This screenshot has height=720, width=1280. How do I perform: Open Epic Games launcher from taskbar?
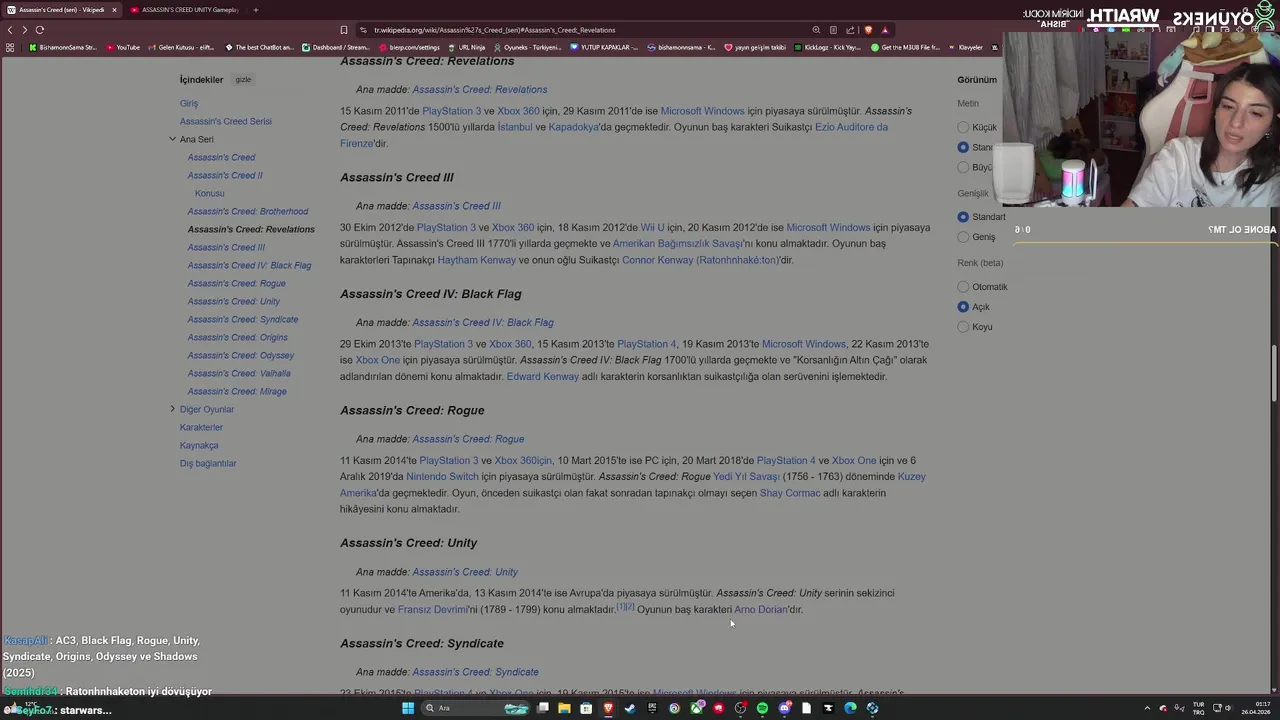(652, 708)
